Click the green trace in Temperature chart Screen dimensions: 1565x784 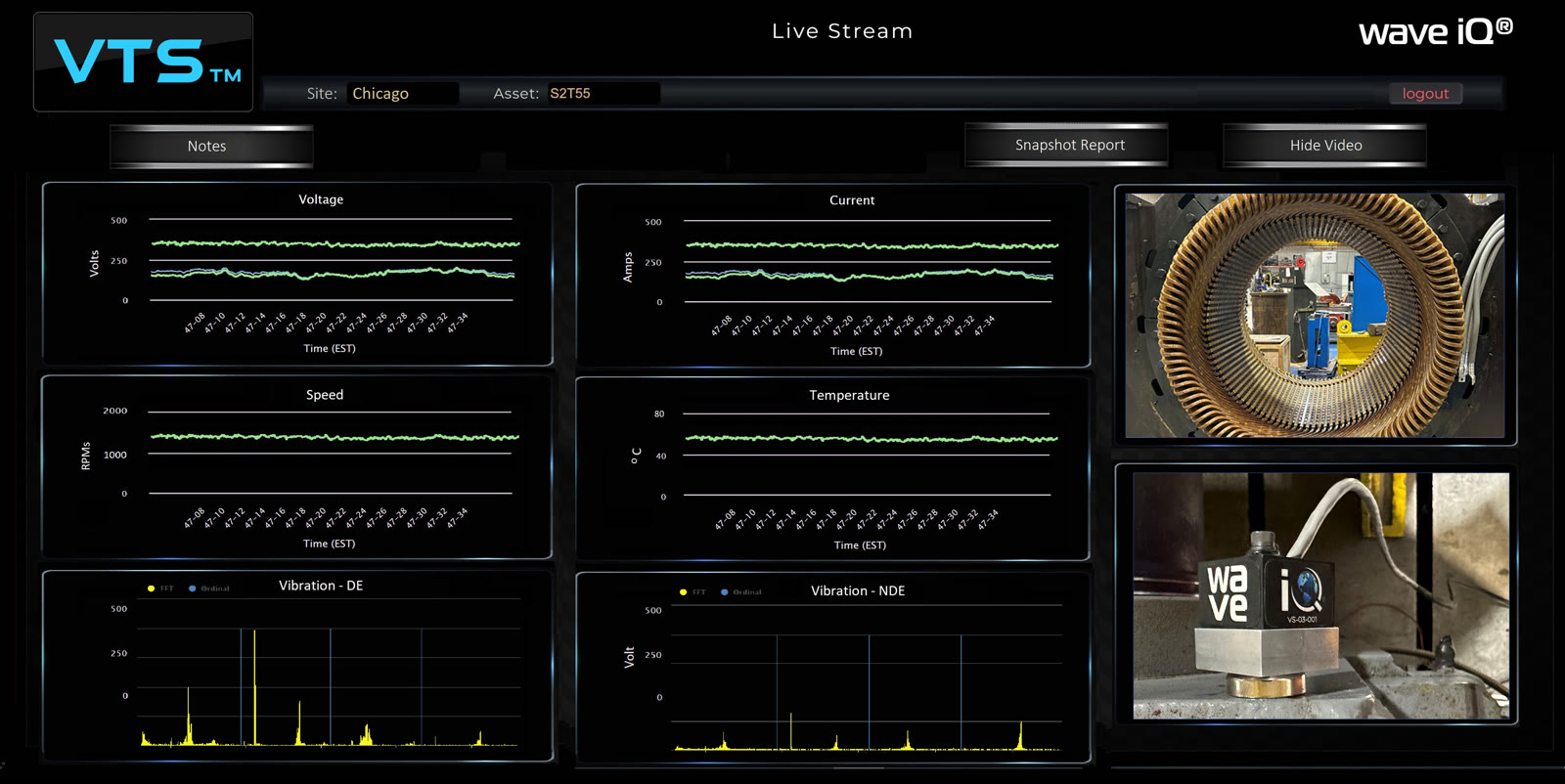(x=871, y=439)
